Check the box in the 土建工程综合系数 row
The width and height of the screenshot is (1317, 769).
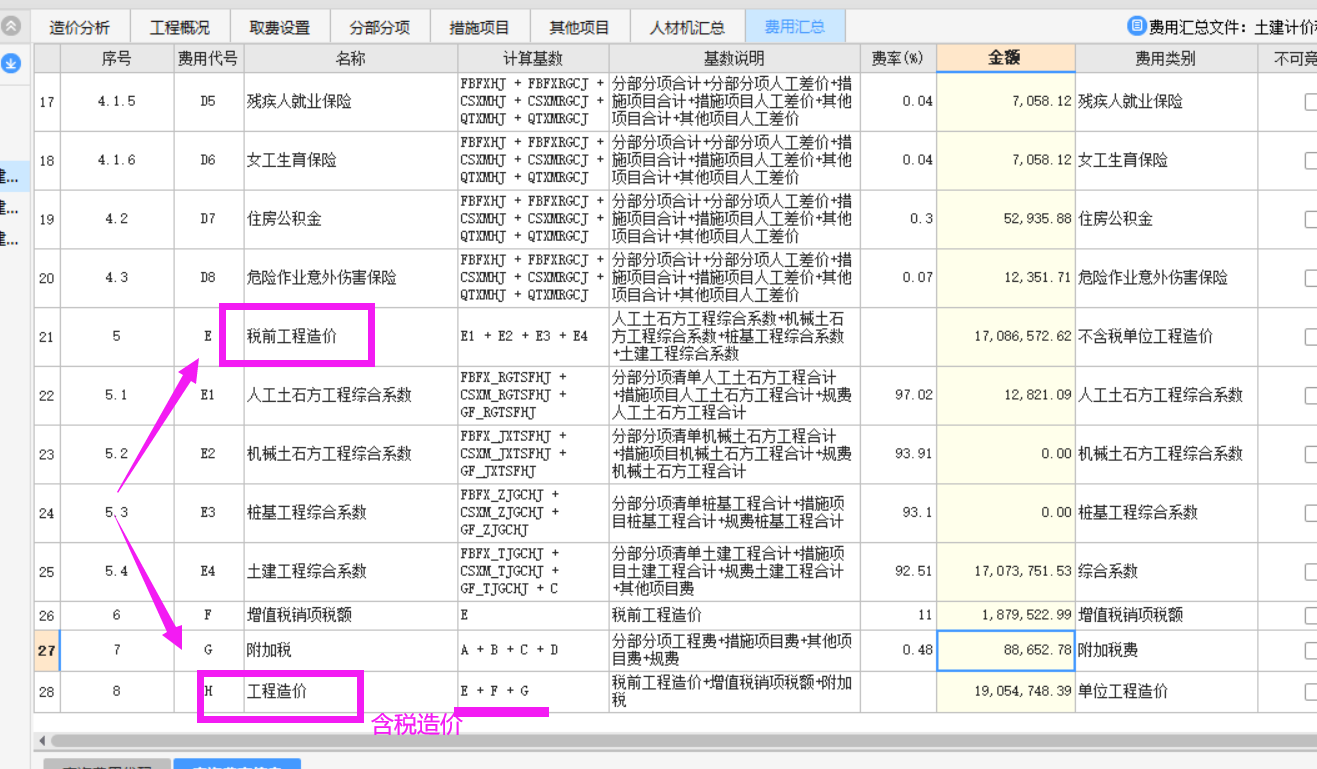click(1311, 572)
